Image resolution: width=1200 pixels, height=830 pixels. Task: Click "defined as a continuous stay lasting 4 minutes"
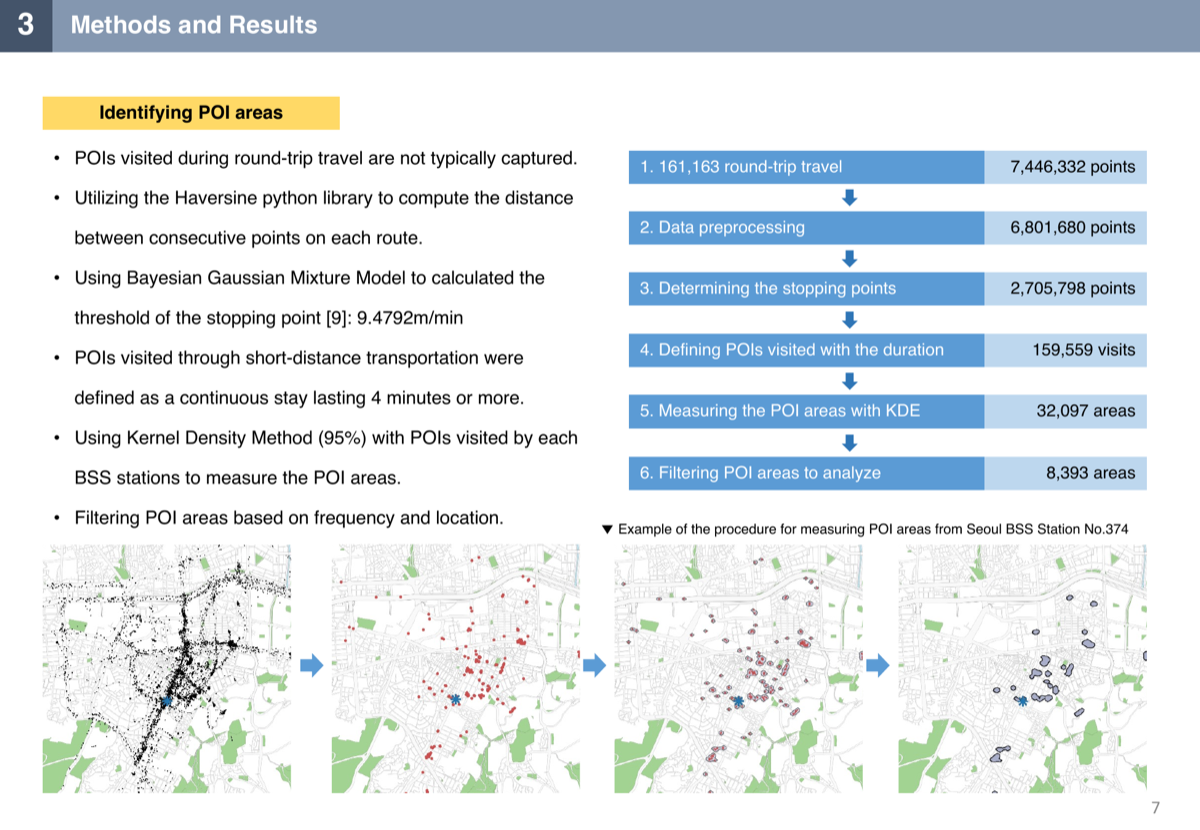(299, 398)
